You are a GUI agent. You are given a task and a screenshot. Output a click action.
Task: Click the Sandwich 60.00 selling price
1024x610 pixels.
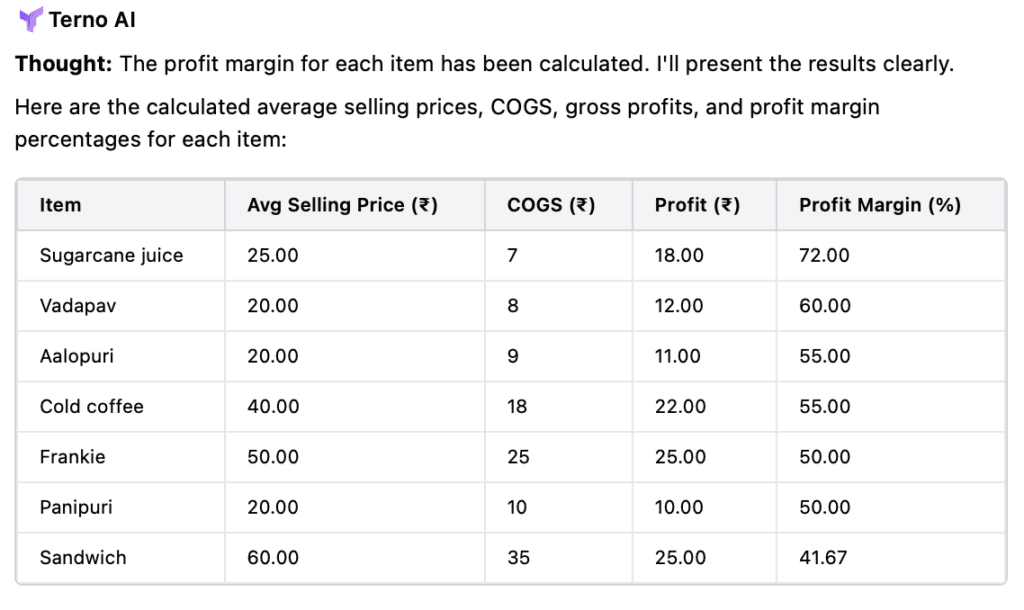(x=273, y=558)
